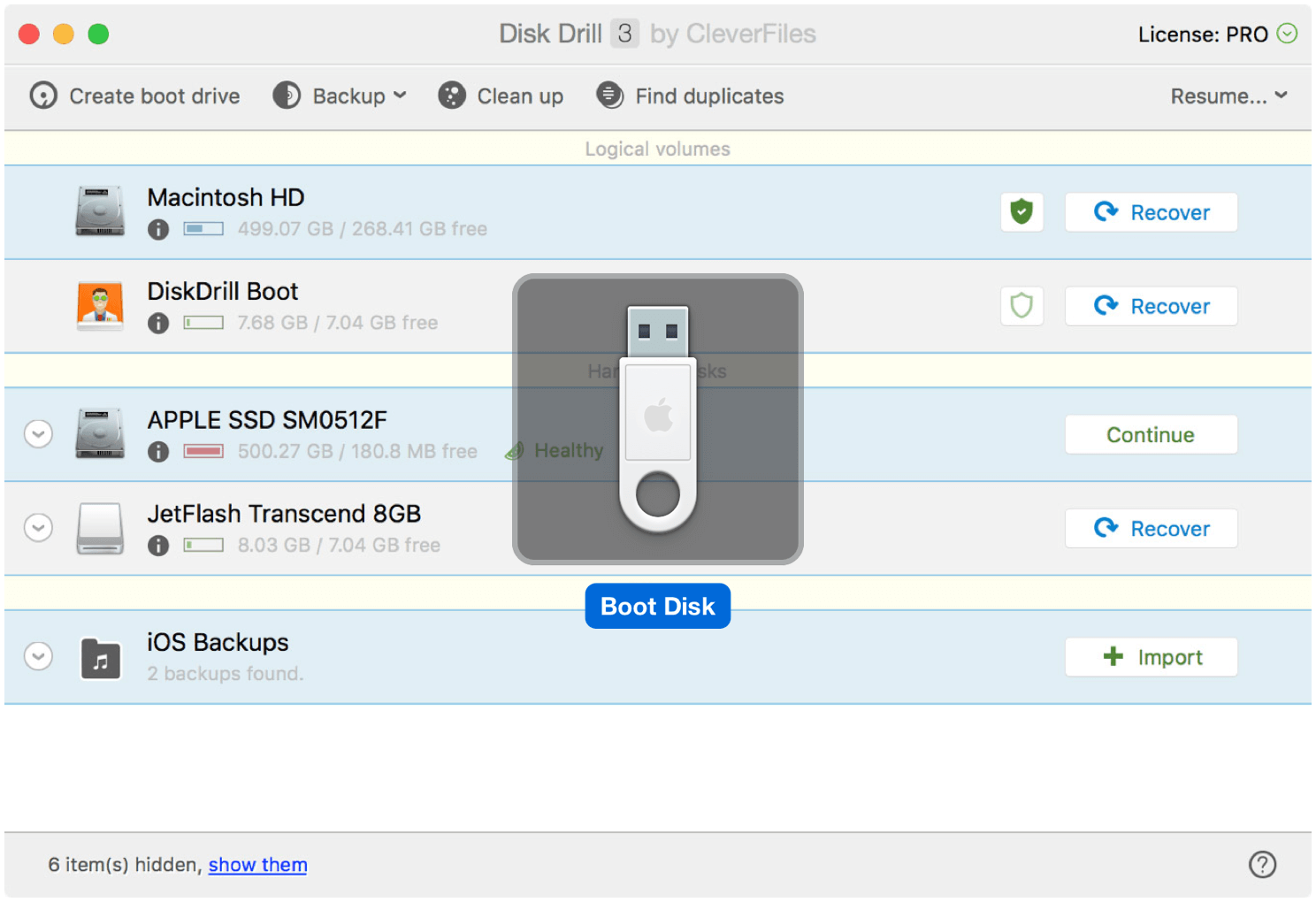The width and height of the screenshot is (1316, 902).
Task: Click the 6 item(s) hidden text
Action: coord(126,865)
